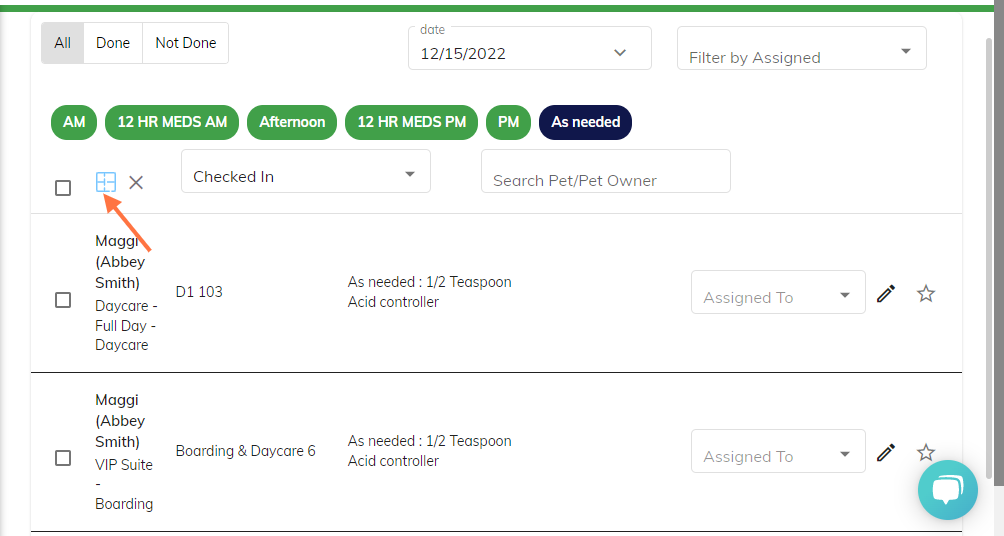Select the Afternoon pill
This screenshot has width=1004, height=536.
click(292, 122)
